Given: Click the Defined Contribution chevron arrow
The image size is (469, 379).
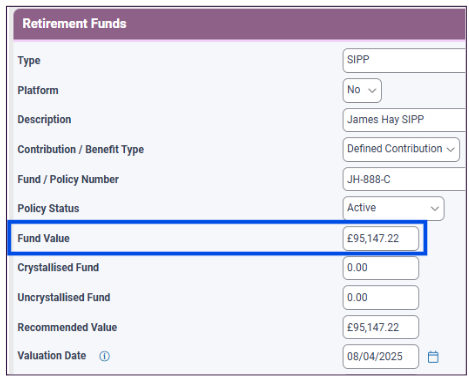Looking at the screenshot, I should coord(450,150).
